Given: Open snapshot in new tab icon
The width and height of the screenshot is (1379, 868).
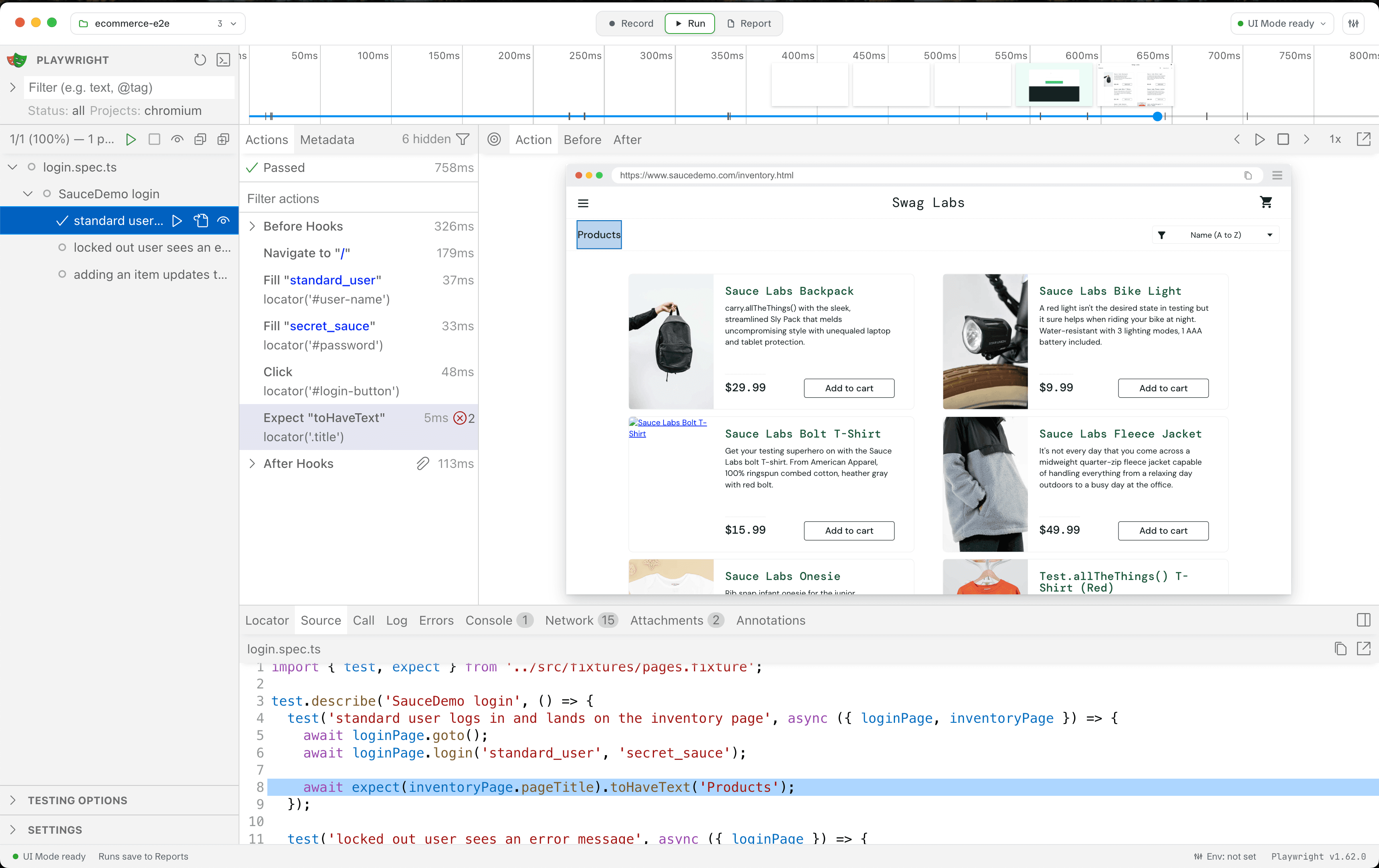Looking at the screenshot, I should click(1364, 139).
